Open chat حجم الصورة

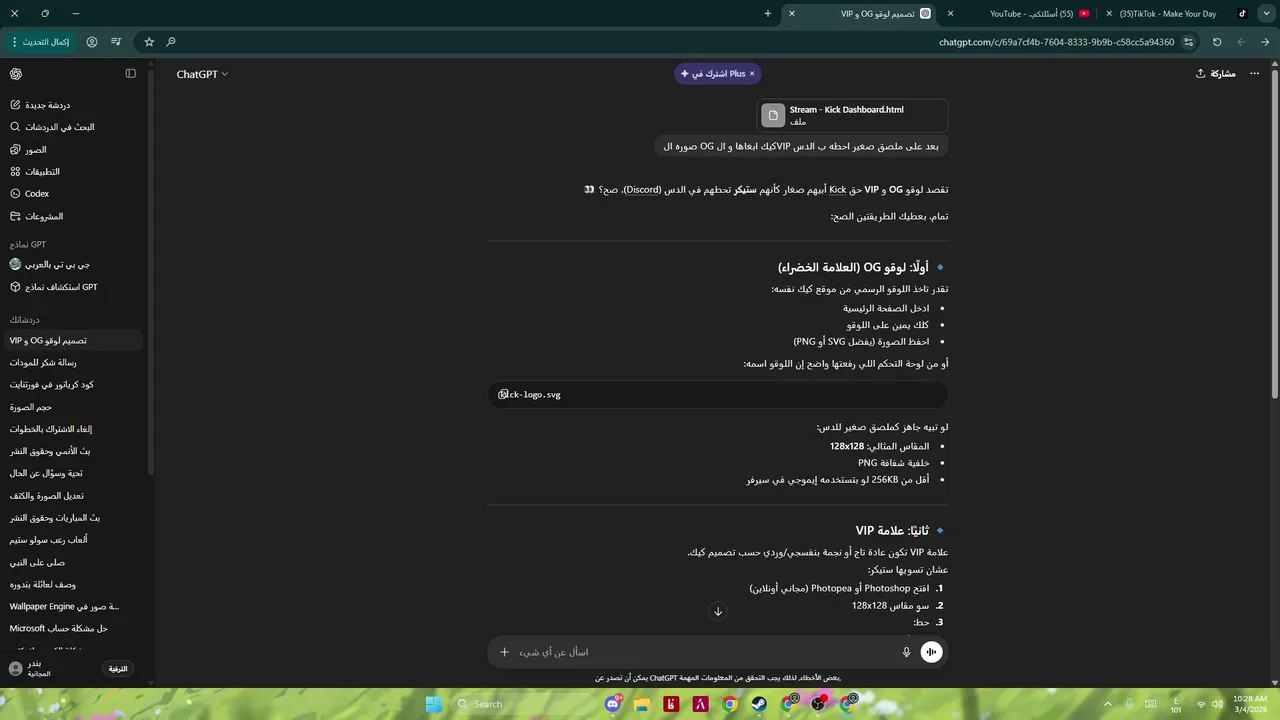[x=74, y=407]
